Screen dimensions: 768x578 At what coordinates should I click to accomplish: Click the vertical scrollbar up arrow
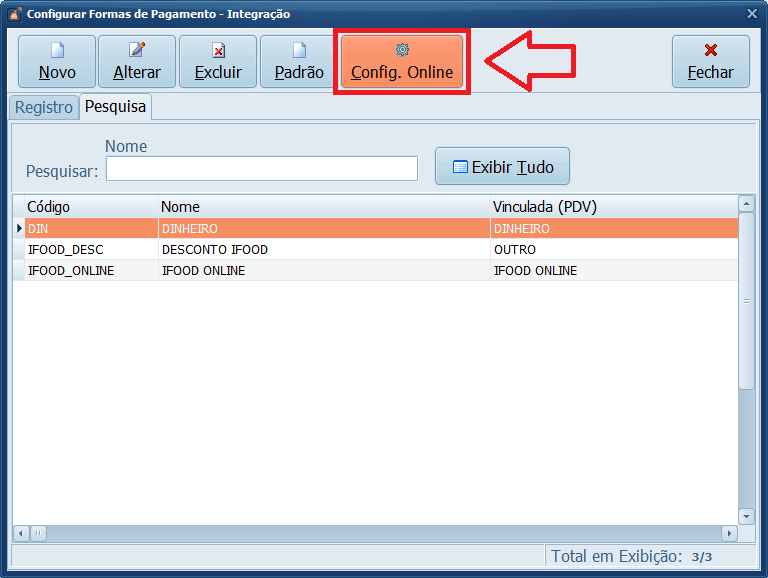point(746,203)
